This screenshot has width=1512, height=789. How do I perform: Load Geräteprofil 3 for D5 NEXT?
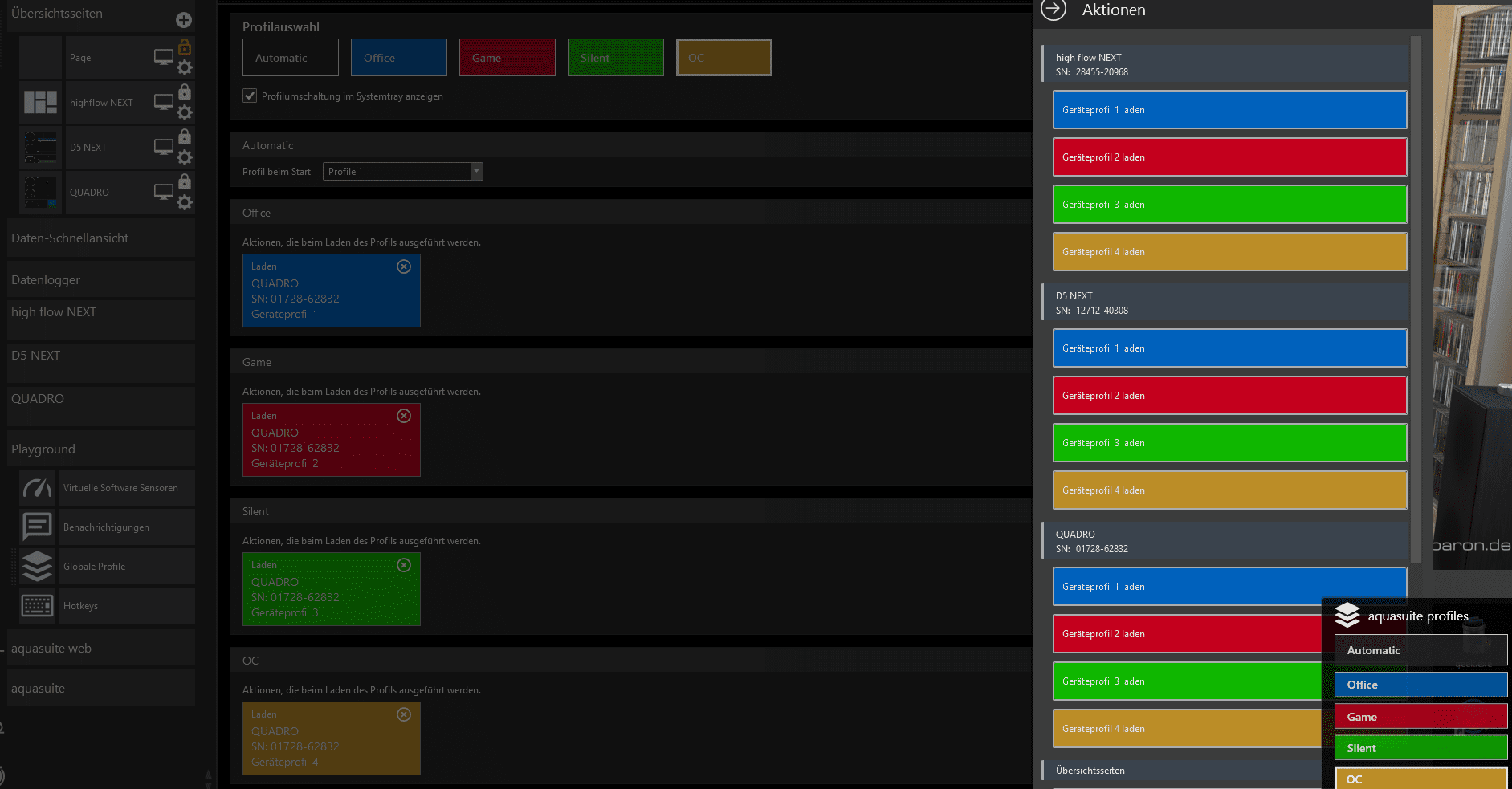(x=1230, y=443)
